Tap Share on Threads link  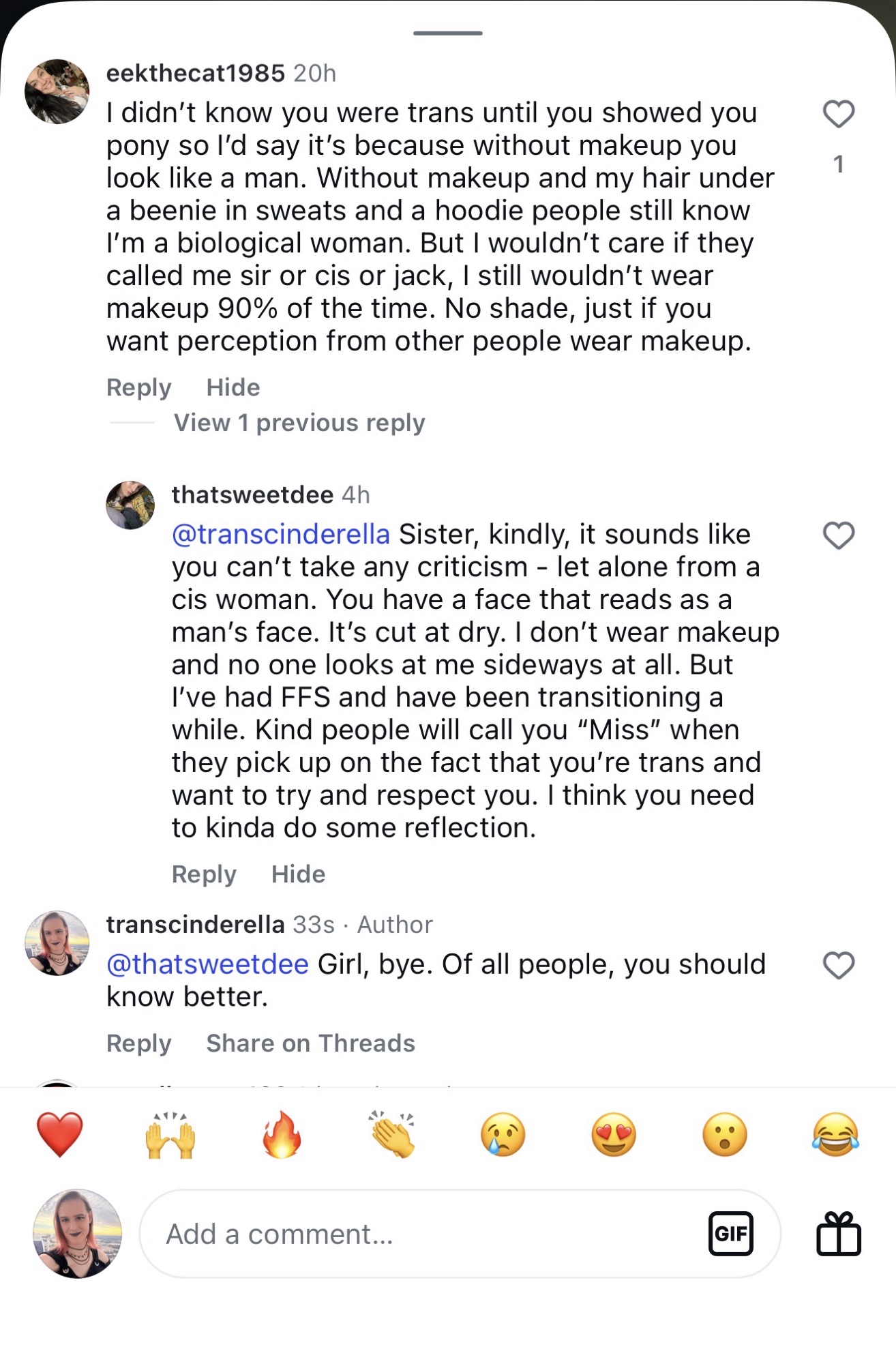310,1043
